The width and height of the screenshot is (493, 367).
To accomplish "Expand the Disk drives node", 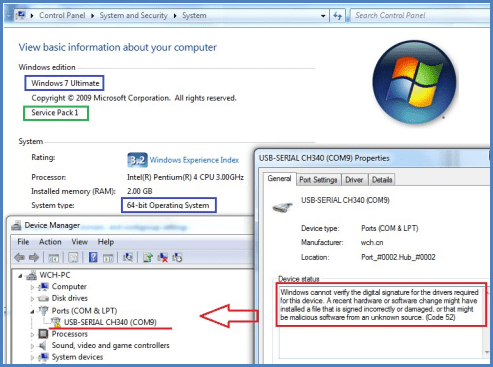I will (x=33, y=299).
